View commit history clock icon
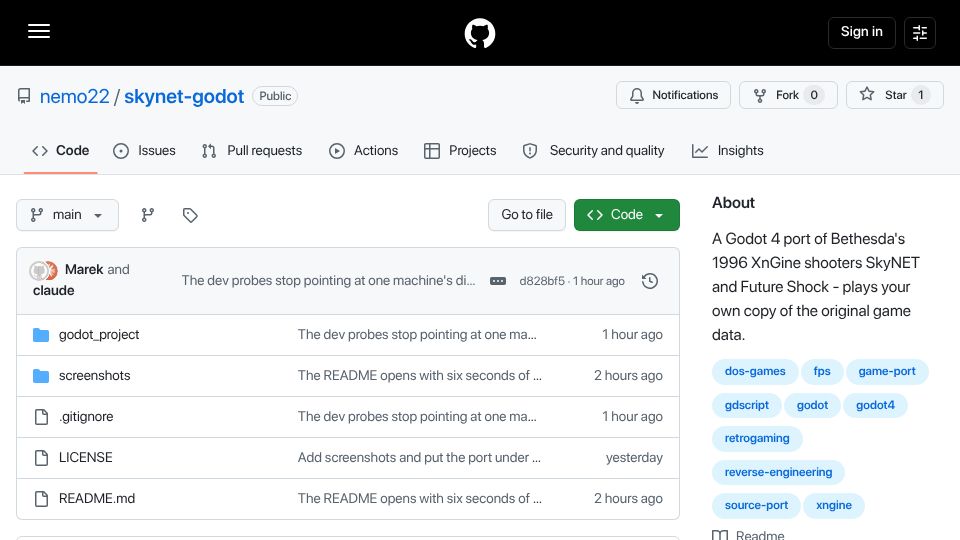This screenshot has width=960, height=540. pos(650,281)
